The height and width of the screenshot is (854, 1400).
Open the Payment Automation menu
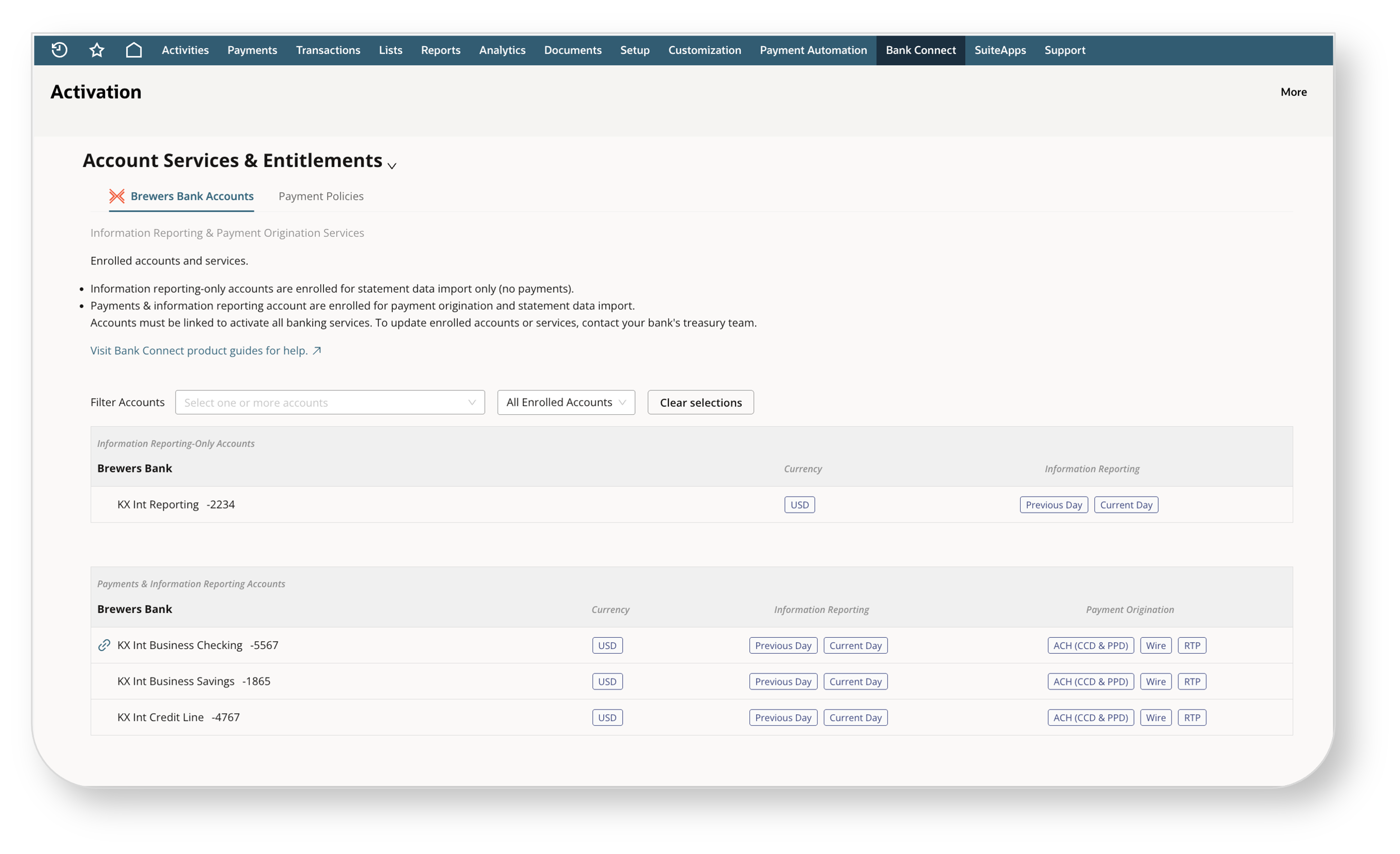pyautogui.click(x=814, y=50)
